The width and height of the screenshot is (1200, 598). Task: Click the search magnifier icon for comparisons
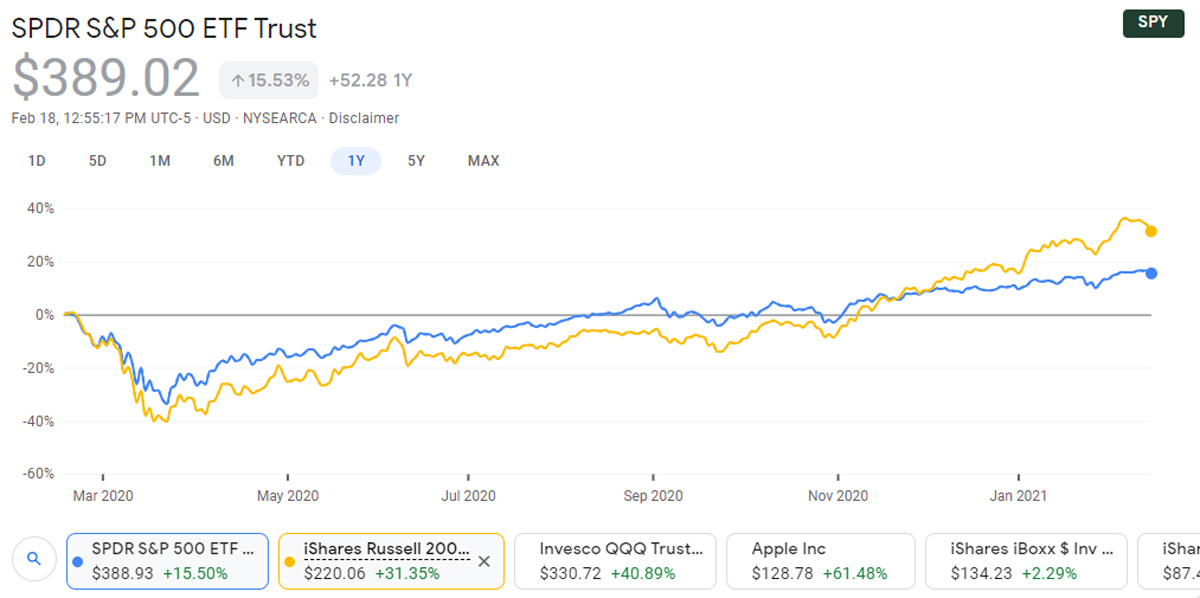pyautogui.click(x=34, y=559)
